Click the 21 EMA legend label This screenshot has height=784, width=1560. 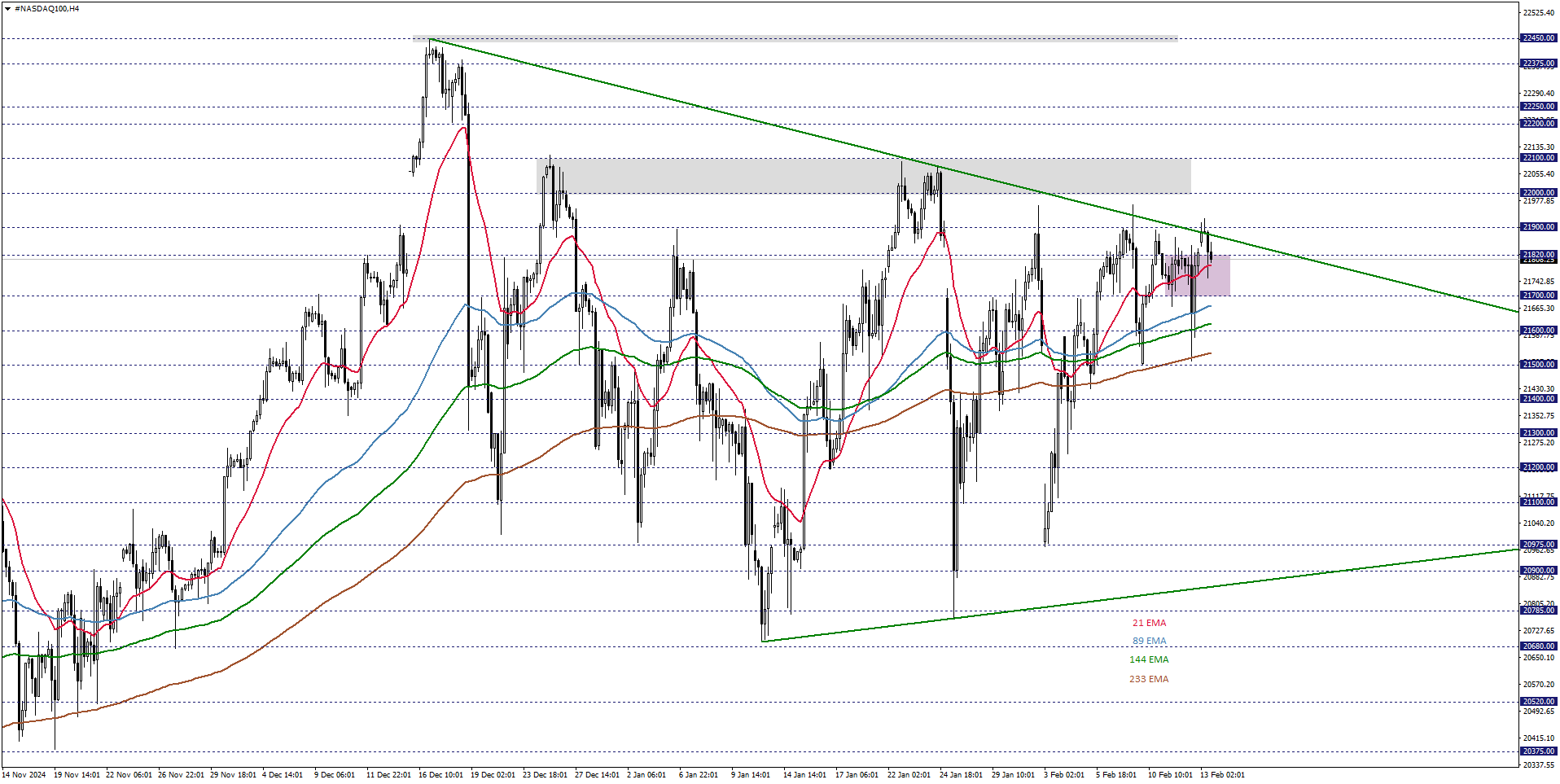pos(1149,623)
